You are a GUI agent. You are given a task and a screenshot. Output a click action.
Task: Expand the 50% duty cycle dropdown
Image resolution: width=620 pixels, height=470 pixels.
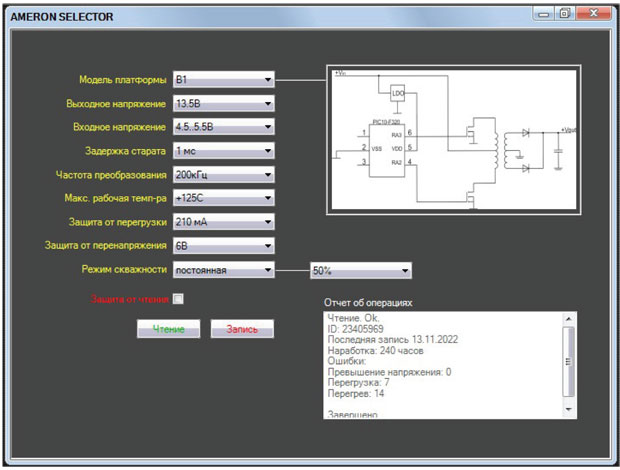pos(361,270)
